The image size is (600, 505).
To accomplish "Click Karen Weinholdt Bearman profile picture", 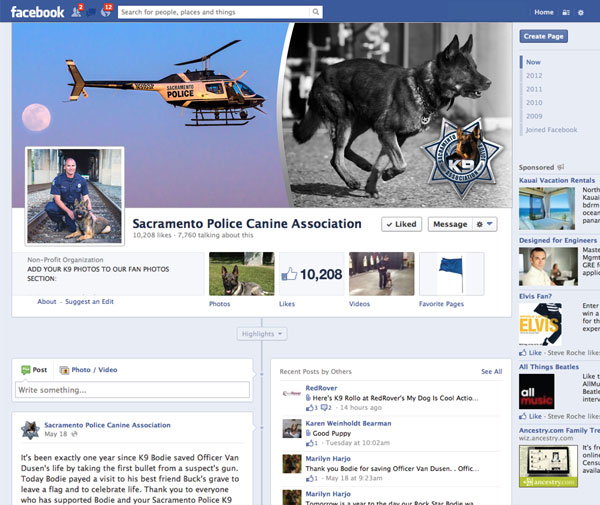I will point(292,428).
